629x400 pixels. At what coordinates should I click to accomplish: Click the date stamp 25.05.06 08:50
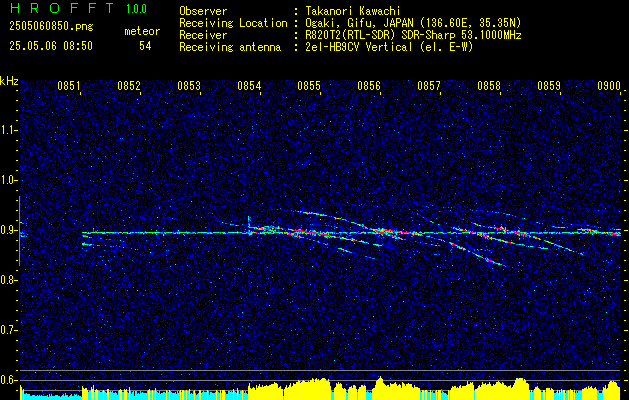point(51,46)
